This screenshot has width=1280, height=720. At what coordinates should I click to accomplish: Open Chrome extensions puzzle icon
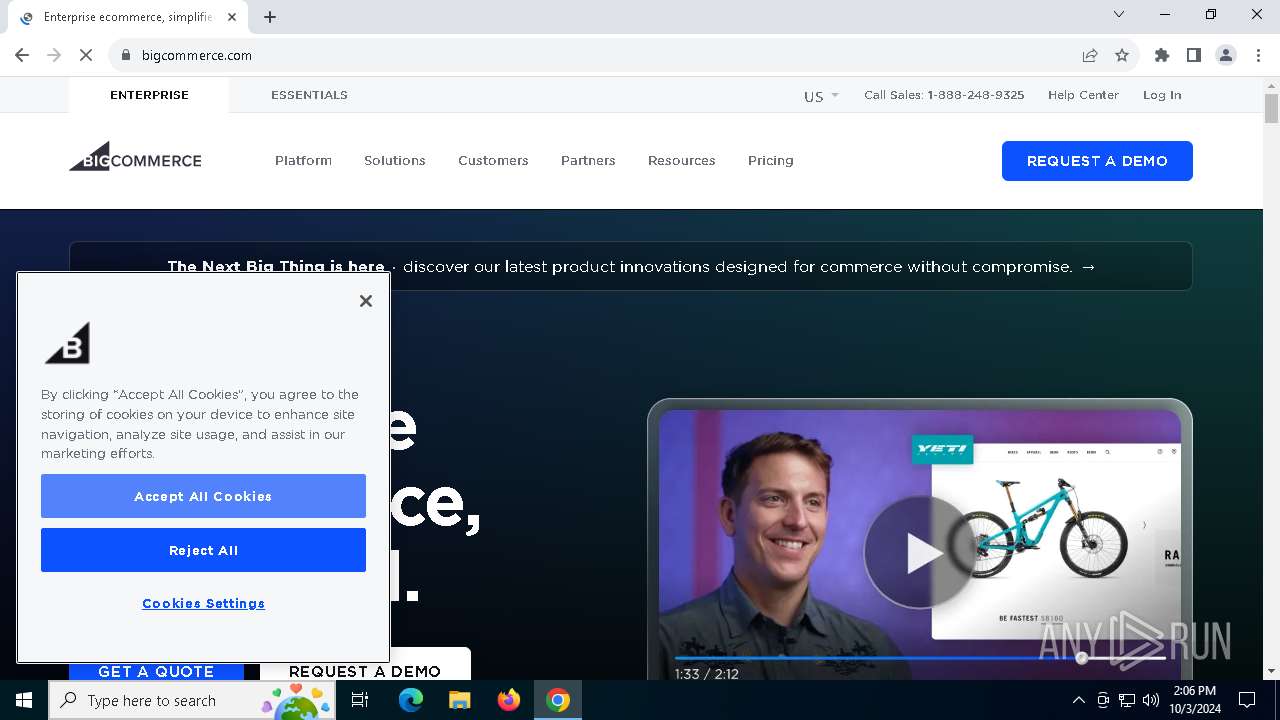tap(1162, 55)
